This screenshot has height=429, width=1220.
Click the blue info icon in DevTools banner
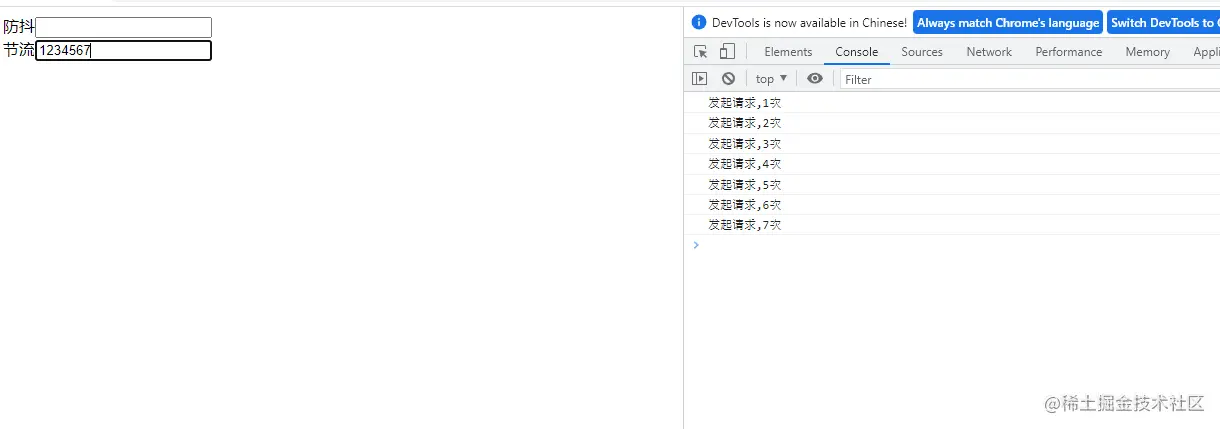click(x=699, y=22)
